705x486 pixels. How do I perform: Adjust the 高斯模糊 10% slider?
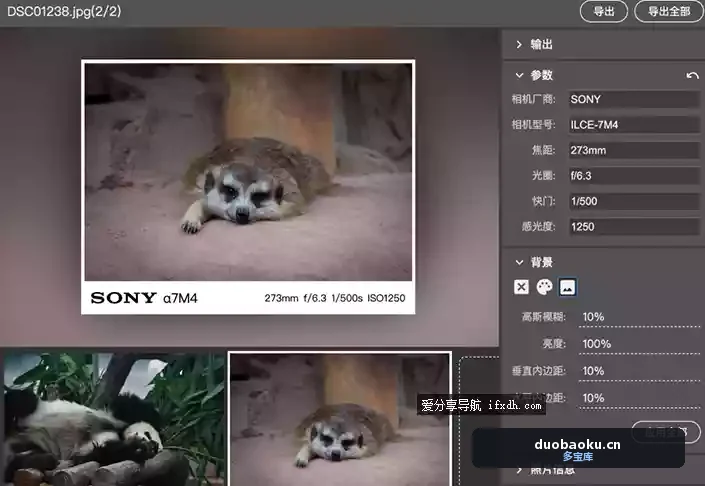[639, 318]
